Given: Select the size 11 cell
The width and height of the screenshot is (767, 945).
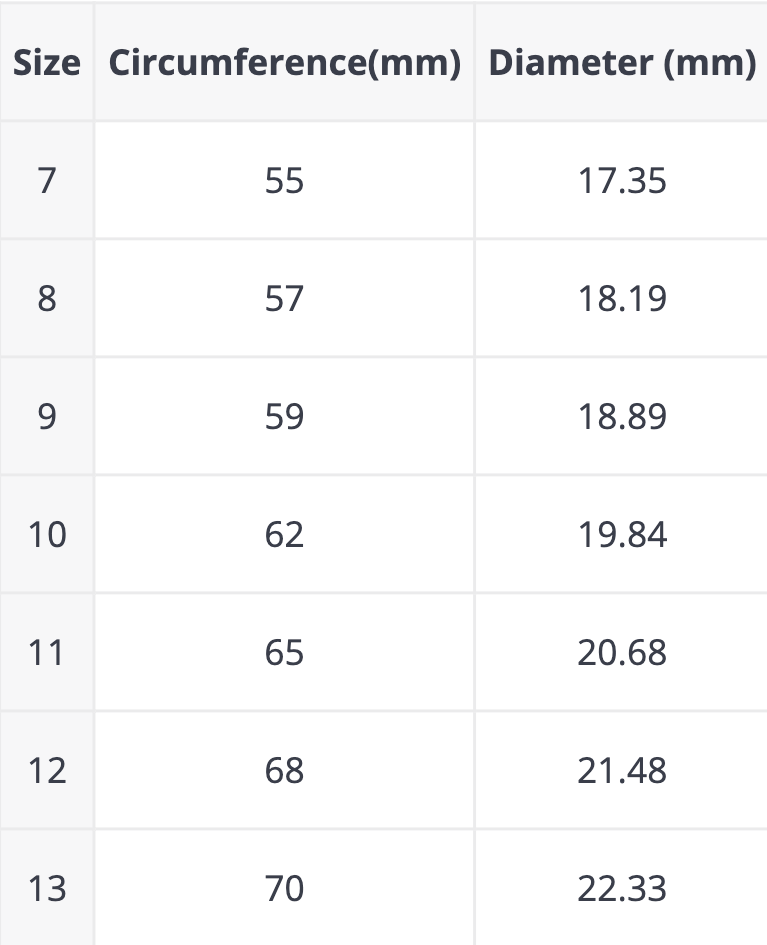Looking at the screenshot, I should [47, 653].
